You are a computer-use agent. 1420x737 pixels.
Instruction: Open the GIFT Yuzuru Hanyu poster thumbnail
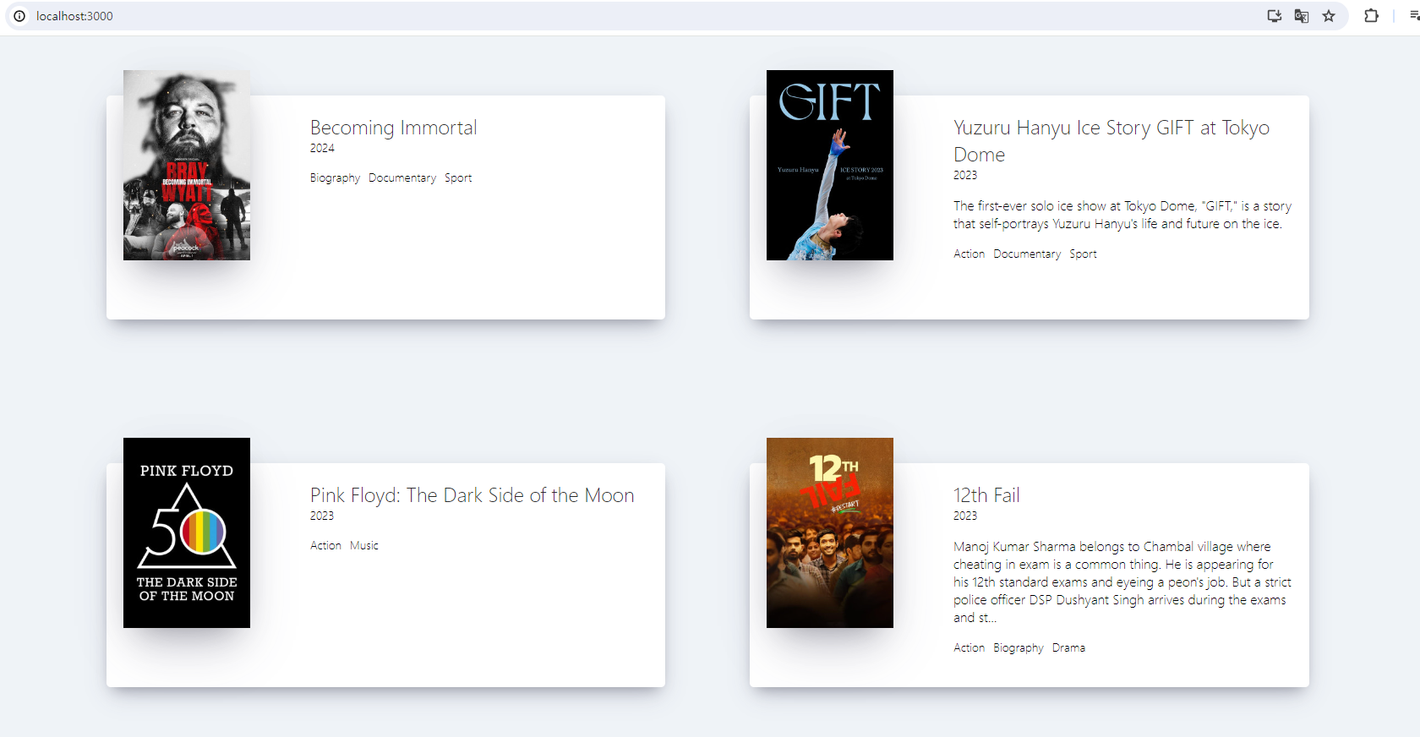[x=830, y=165]
